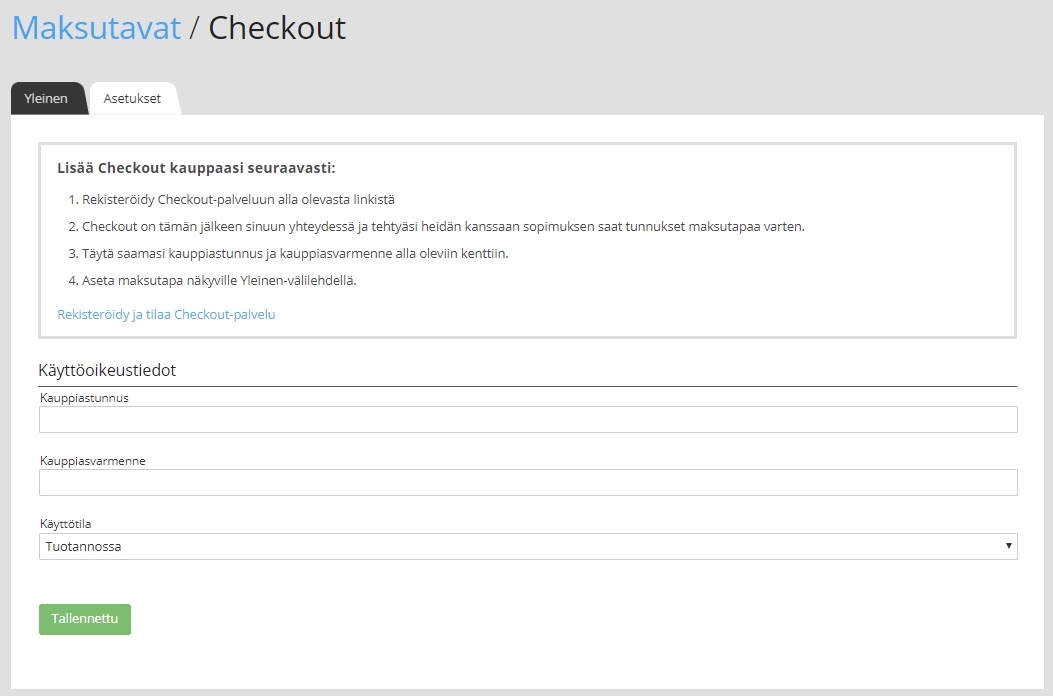Screen dimensions: 1053x696
Task: Click step 3 text Täytä saamasi kauppiastunnus
Action: pos(295,253)
